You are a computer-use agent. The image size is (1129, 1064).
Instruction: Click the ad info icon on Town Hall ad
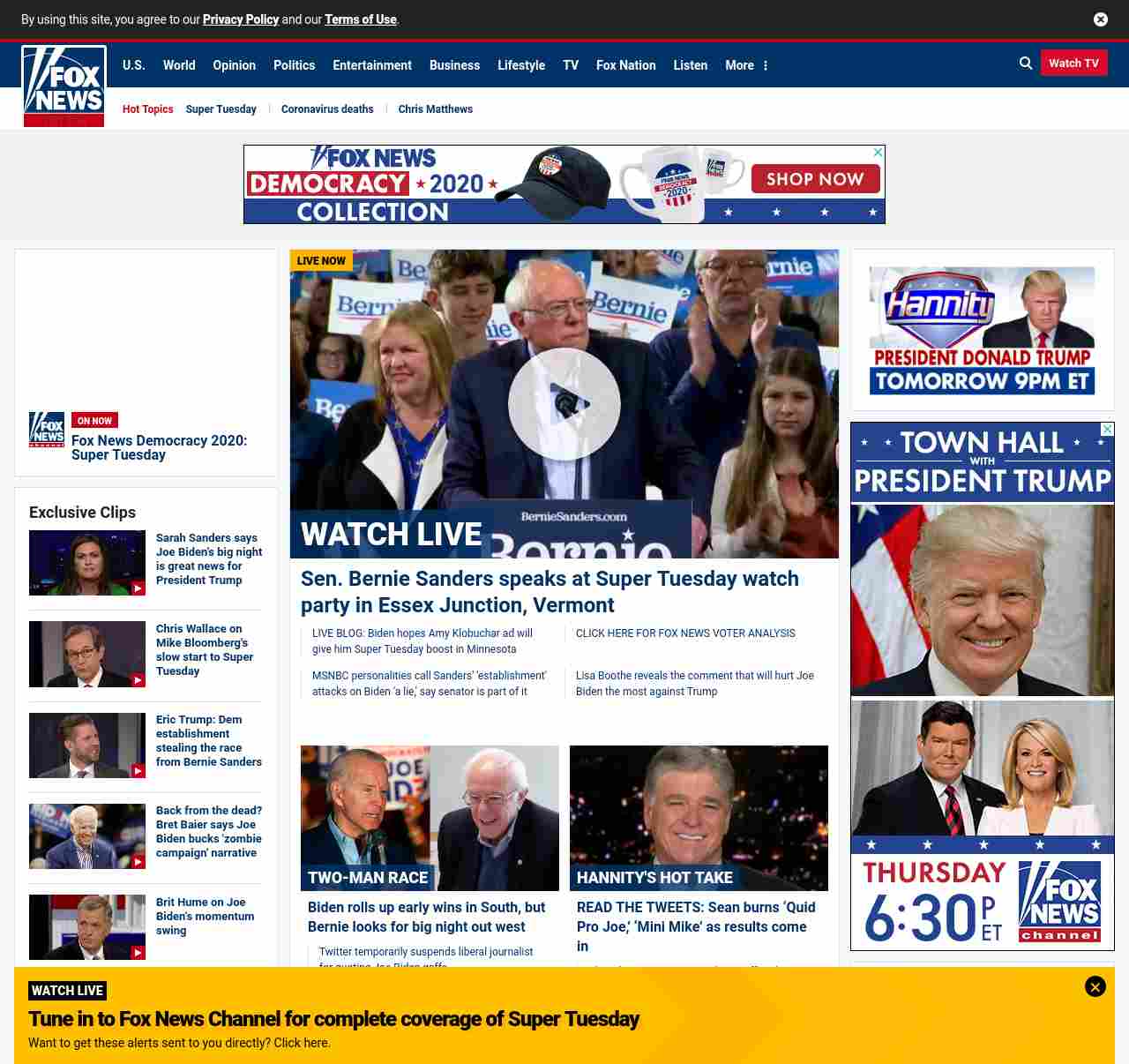1107,430
